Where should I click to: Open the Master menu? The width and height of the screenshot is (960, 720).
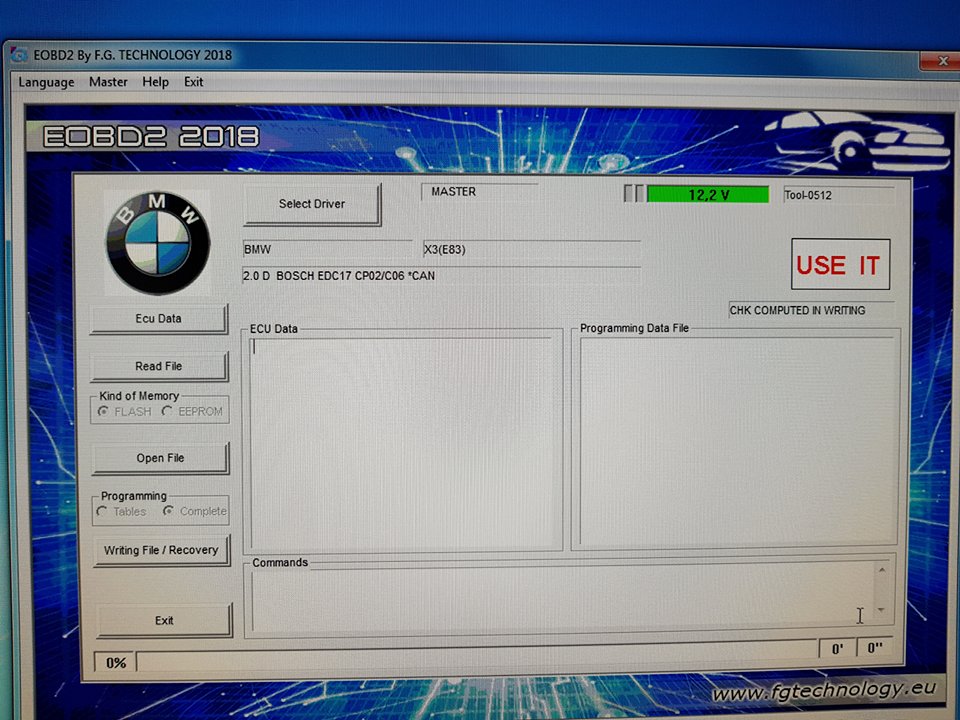(x=108, y=82)
